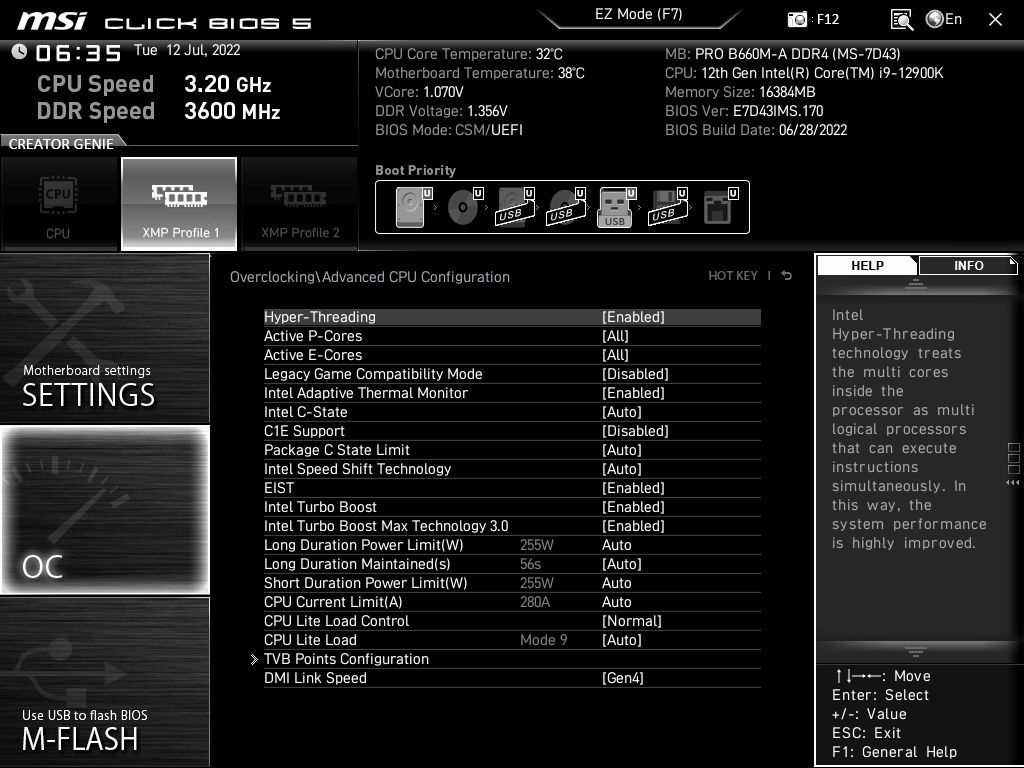The image size is (1024, 768).
Task: Click the help panel bottom scroll handle
Action: pyautogui.click(x=916, y=651)
